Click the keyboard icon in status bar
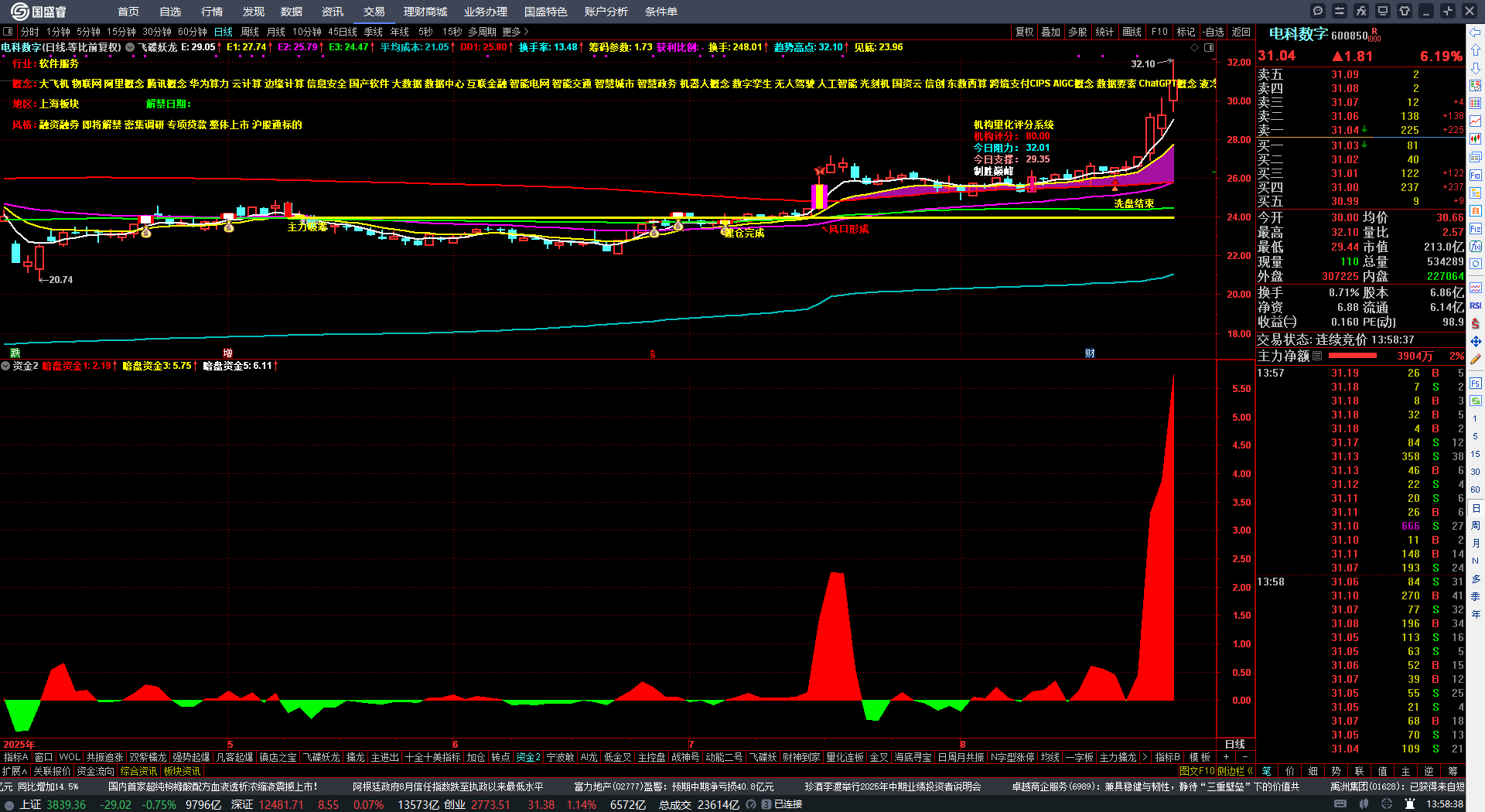Screen dimensions: 1485x812 1340,804
